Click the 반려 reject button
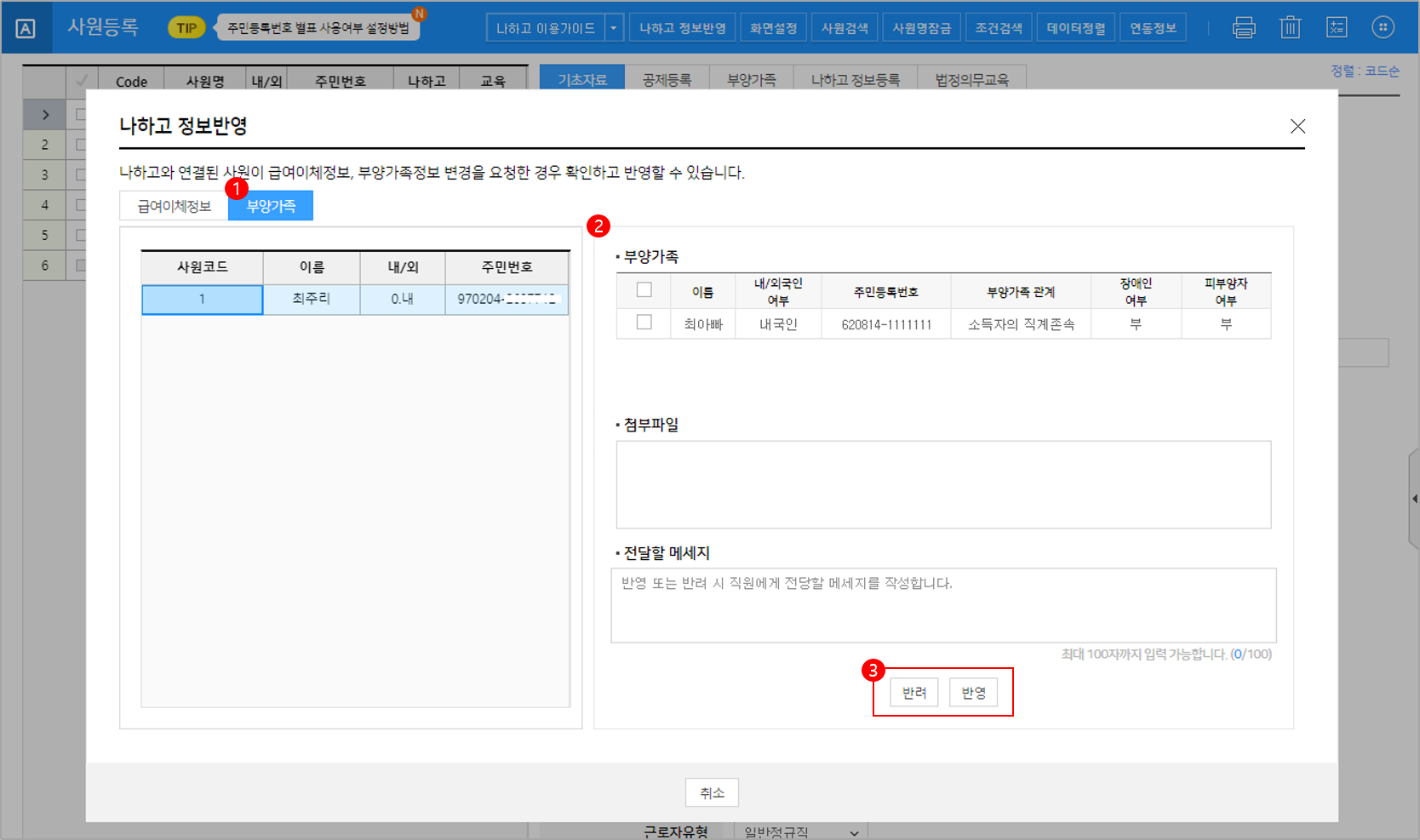1420x840 pixels. coord(914,693)
